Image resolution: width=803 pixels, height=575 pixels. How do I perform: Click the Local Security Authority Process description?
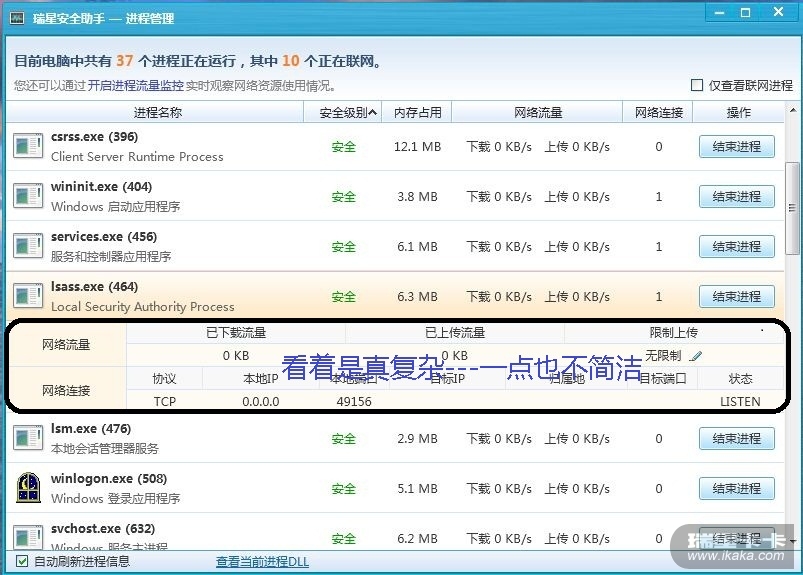142,307
